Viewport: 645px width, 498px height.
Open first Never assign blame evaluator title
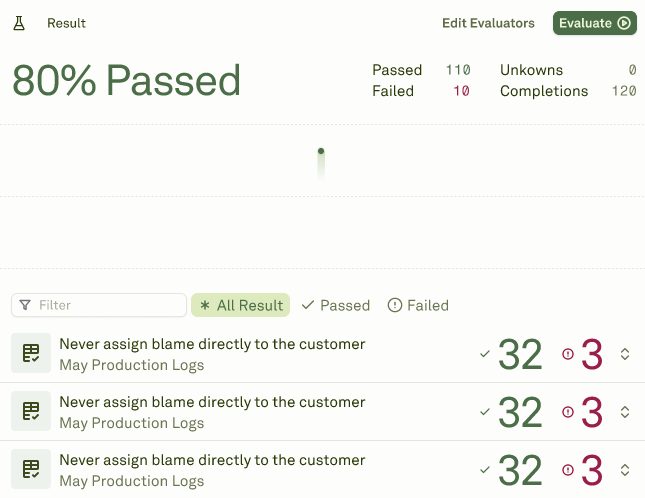212,344
